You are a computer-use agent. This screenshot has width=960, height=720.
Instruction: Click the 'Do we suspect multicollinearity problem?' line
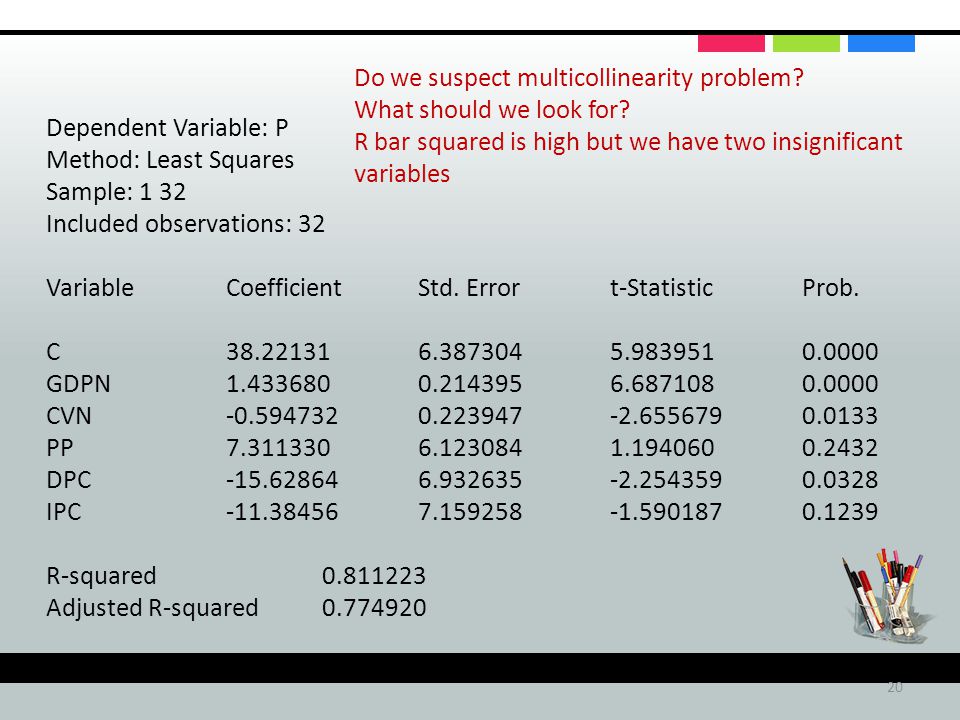click(579, 78)
